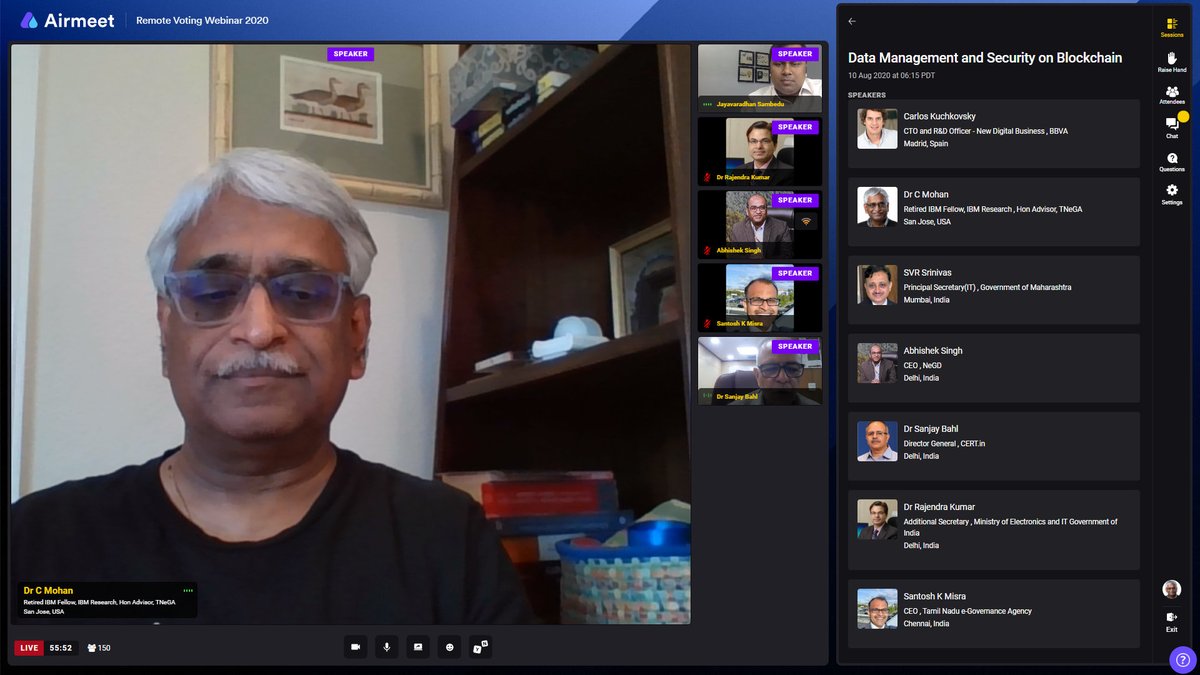Go back with the arrow in session panel
1200x675 pixels.
(x=852, y=21)
